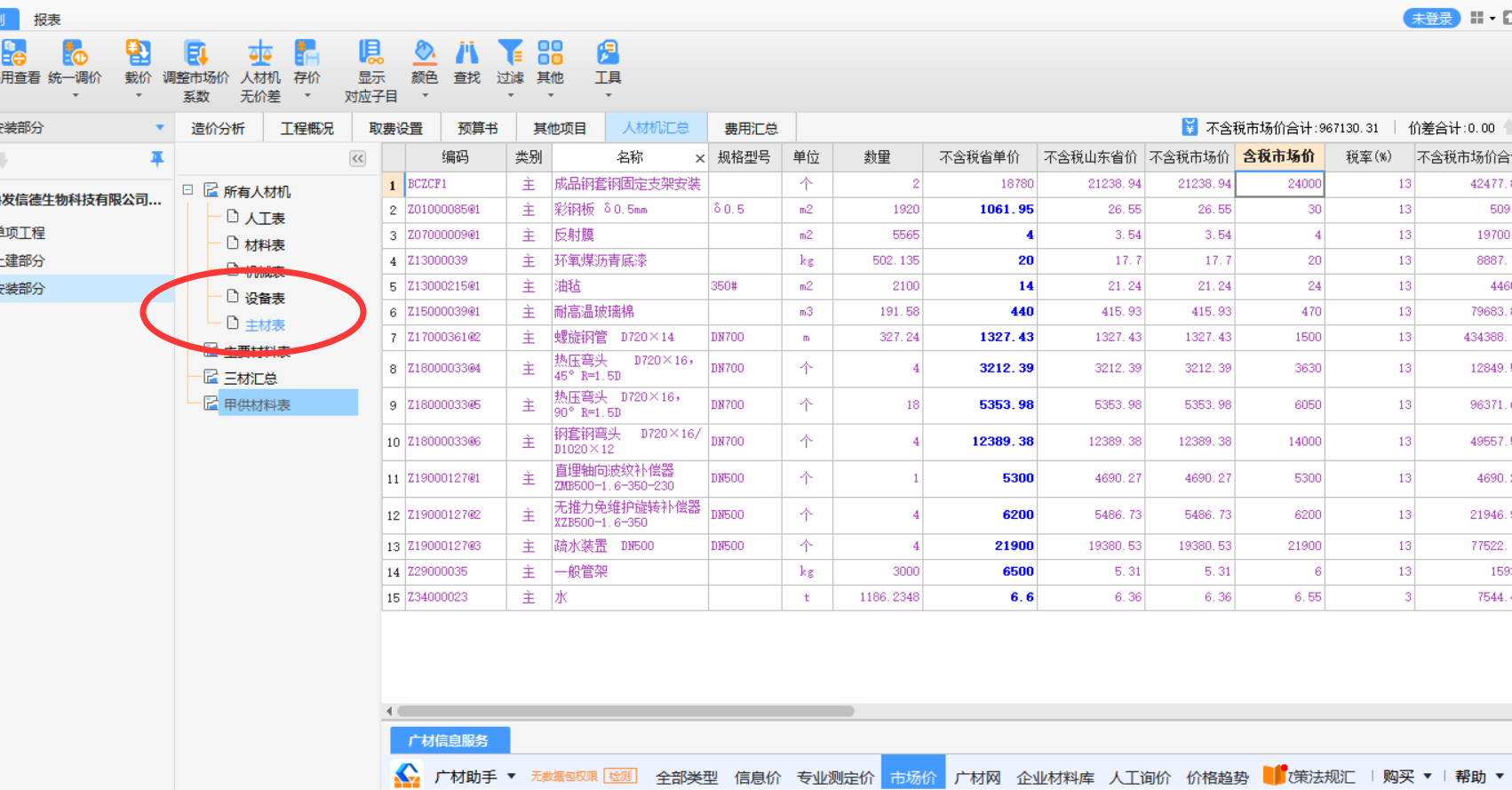Close the 名称 column filter X

pos(700,158)
